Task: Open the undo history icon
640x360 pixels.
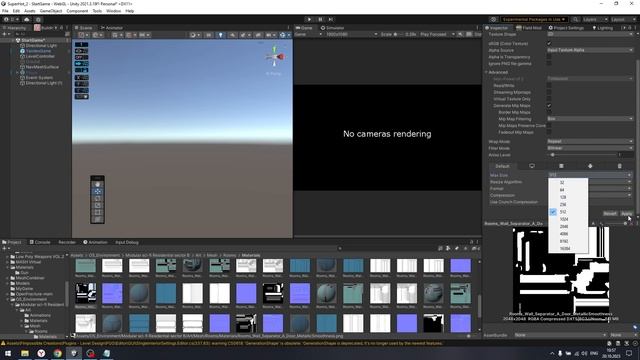Action: [x=493, y=19]
